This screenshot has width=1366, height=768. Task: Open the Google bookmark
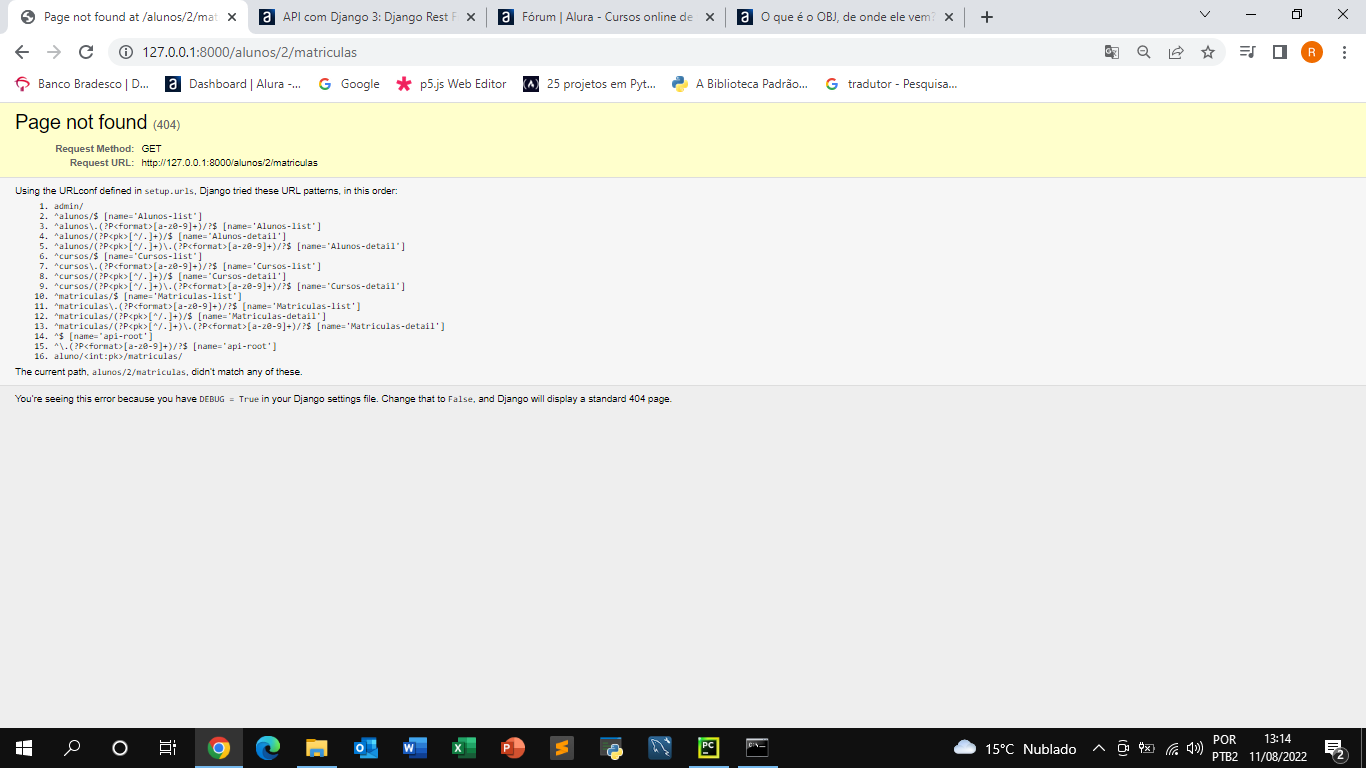pos(349,84)
